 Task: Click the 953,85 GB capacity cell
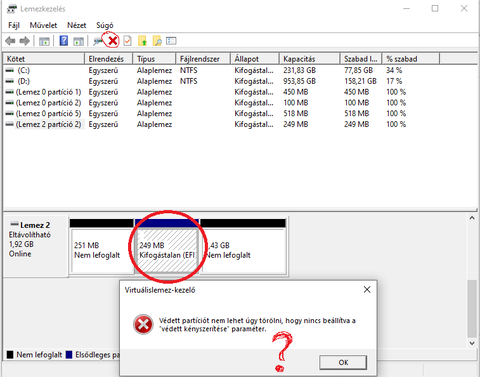pyautogui.click(x=299, y=81)
